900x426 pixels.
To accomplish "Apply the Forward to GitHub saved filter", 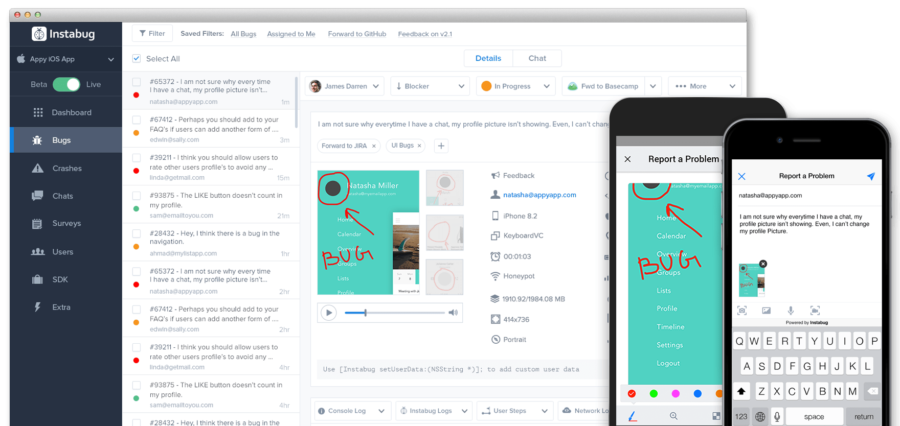I will [x=357, y=34].
